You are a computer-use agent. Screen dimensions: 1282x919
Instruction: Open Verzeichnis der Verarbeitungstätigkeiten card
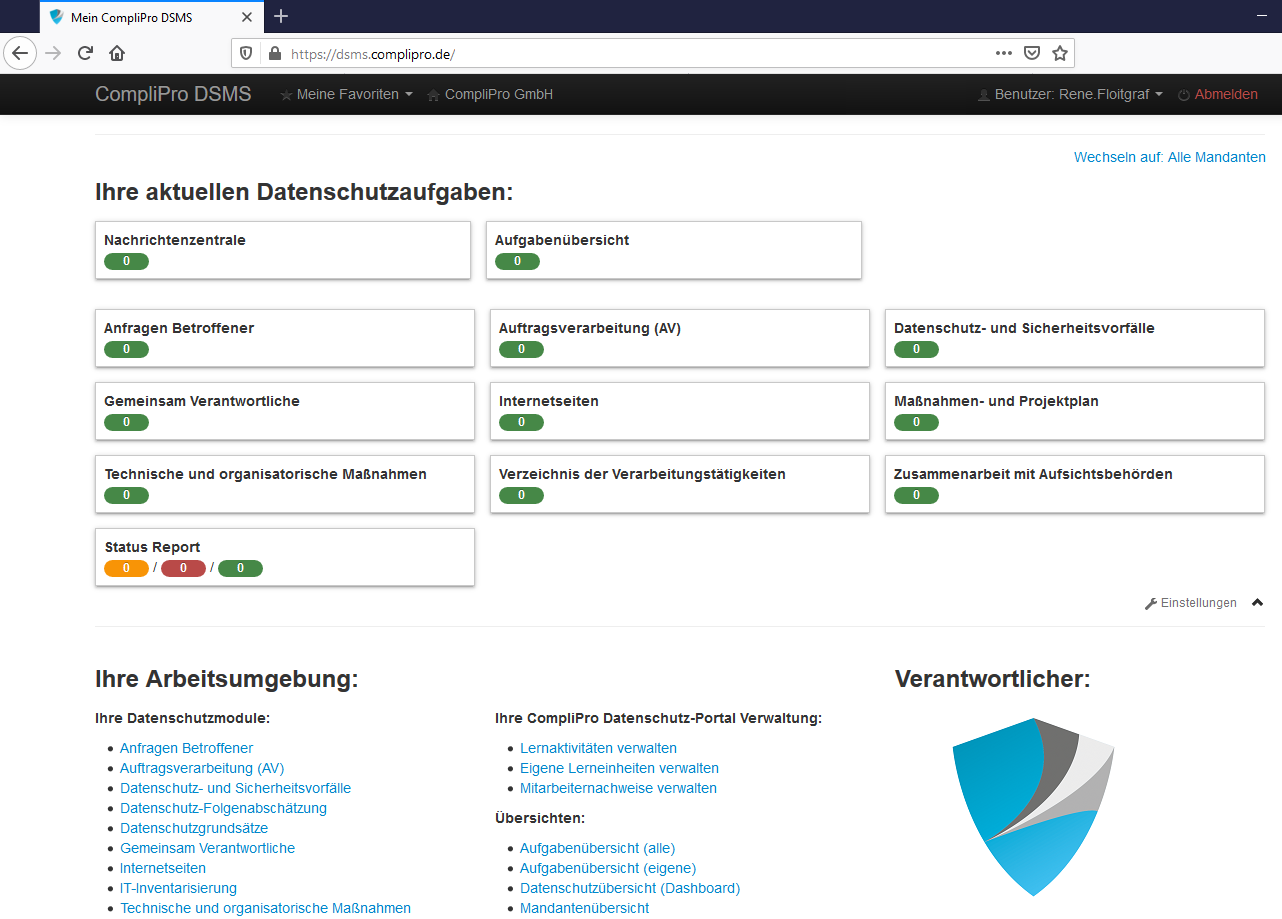tap(680, 484)
